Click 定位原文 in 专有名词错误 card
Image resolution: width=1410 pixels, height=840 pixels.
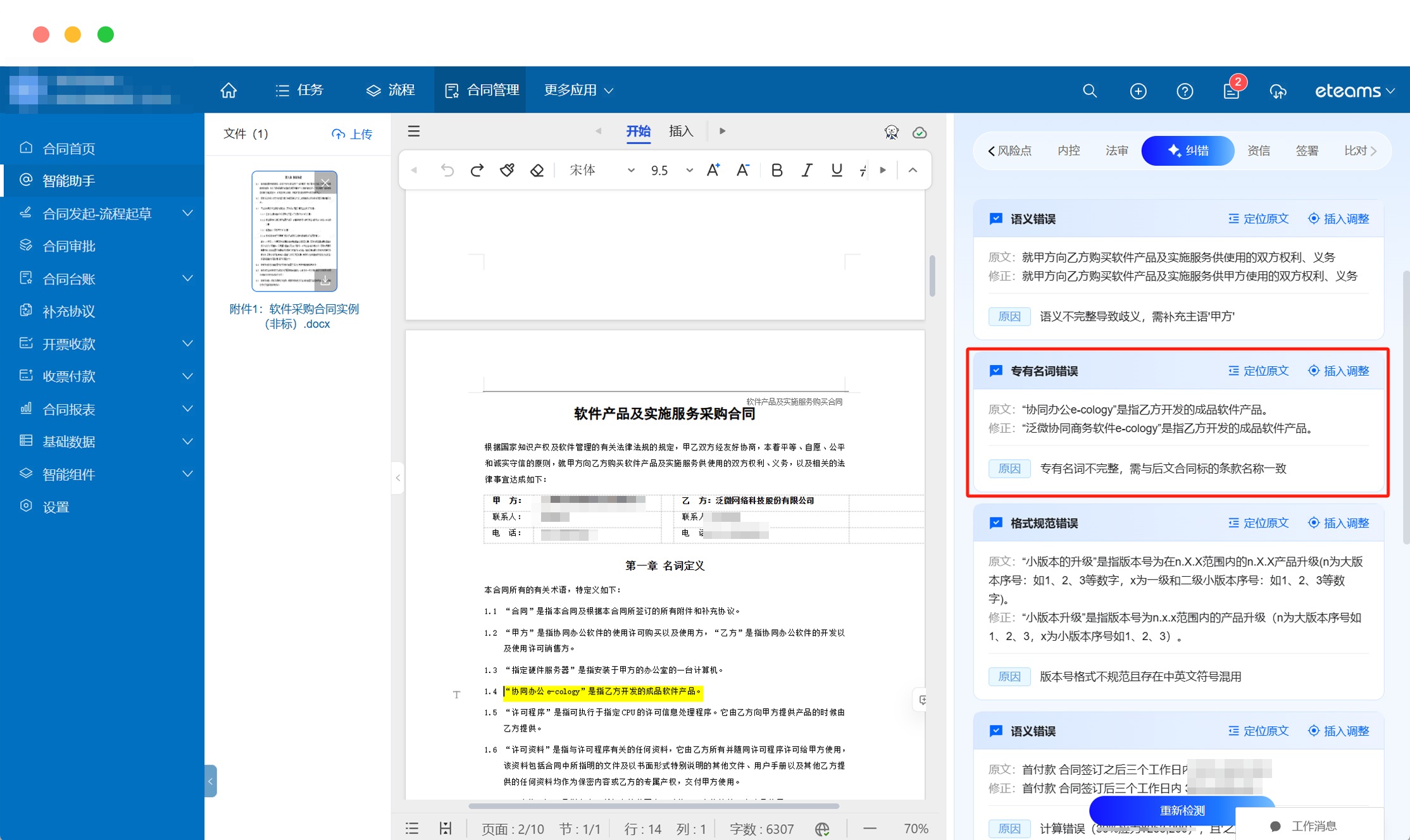(1259, 371)
